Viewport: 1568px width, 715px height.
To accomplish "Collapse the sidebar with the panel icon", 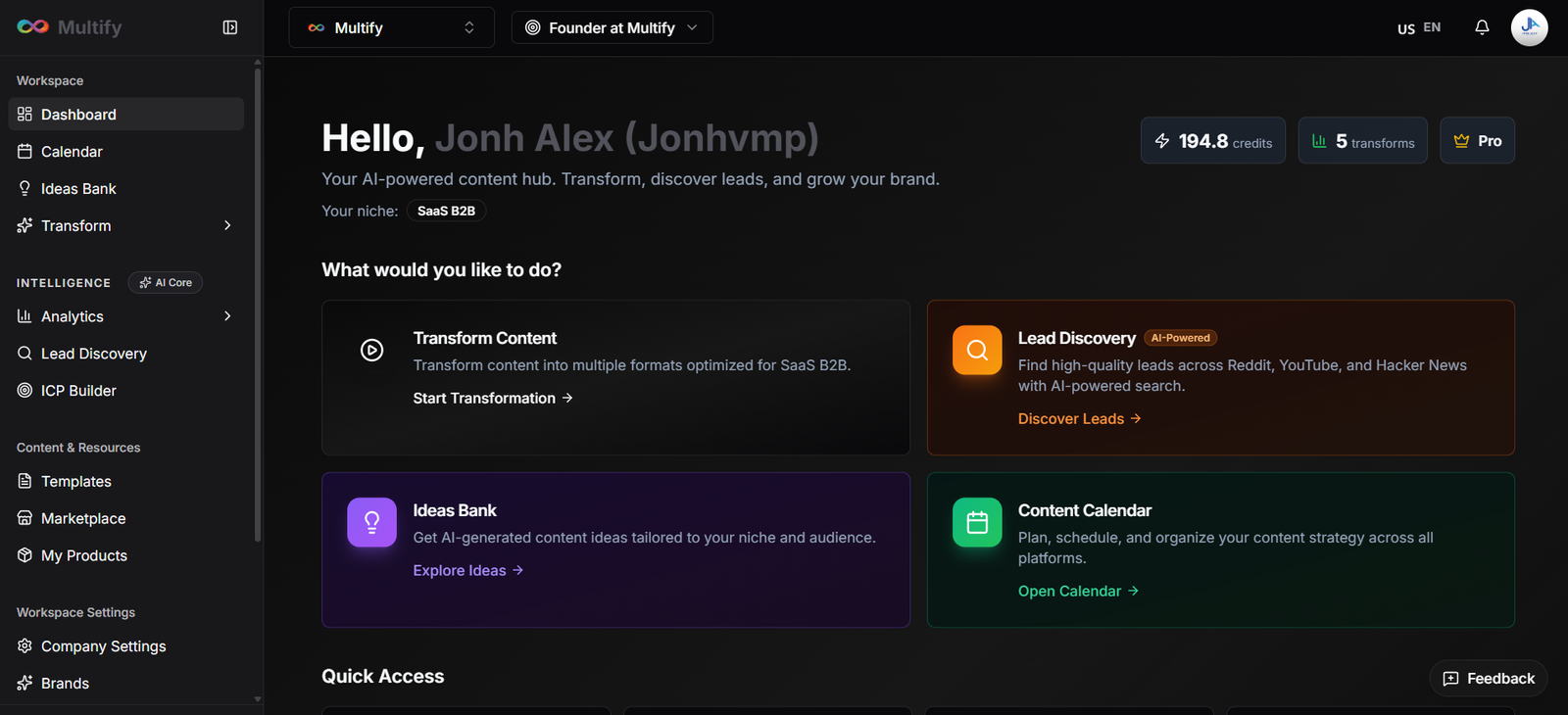I will pyautogui.click(x=230, y=27).
